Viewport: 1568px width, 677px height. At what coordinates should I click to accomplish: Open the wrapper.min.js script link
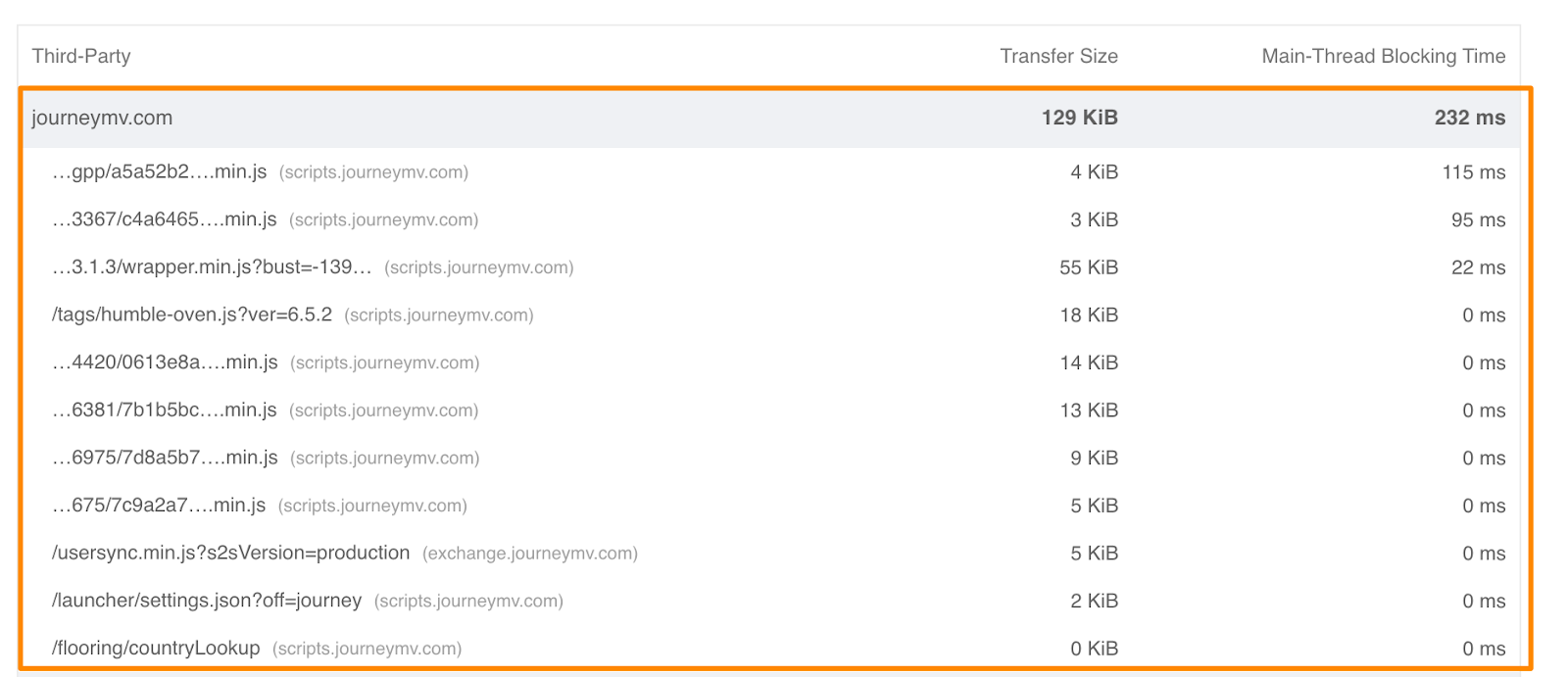tap(212, 267)
